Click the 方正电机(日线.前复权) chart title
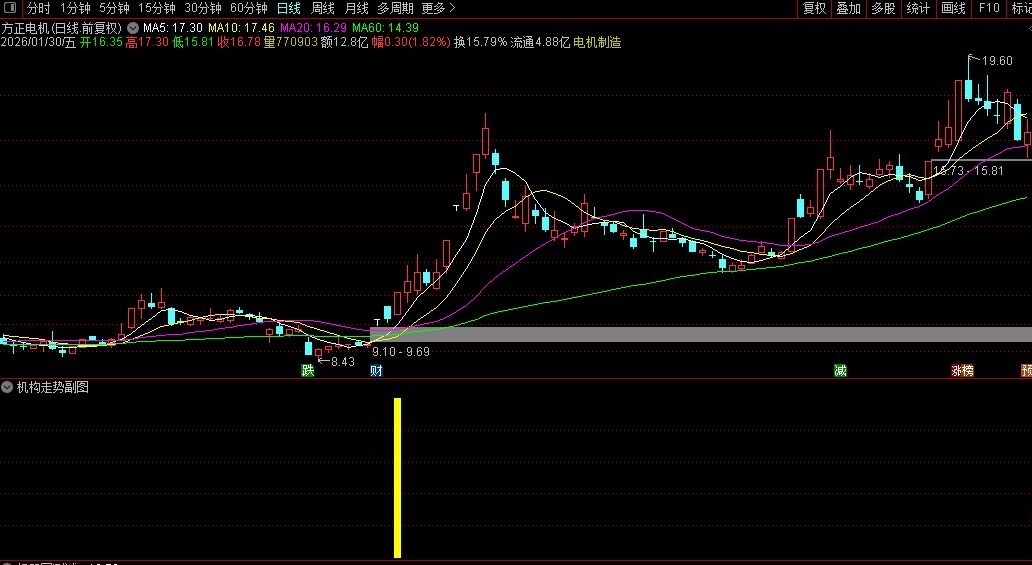Image resolution: width=1032 pixels, height=565 pixels. coord(62,28)
